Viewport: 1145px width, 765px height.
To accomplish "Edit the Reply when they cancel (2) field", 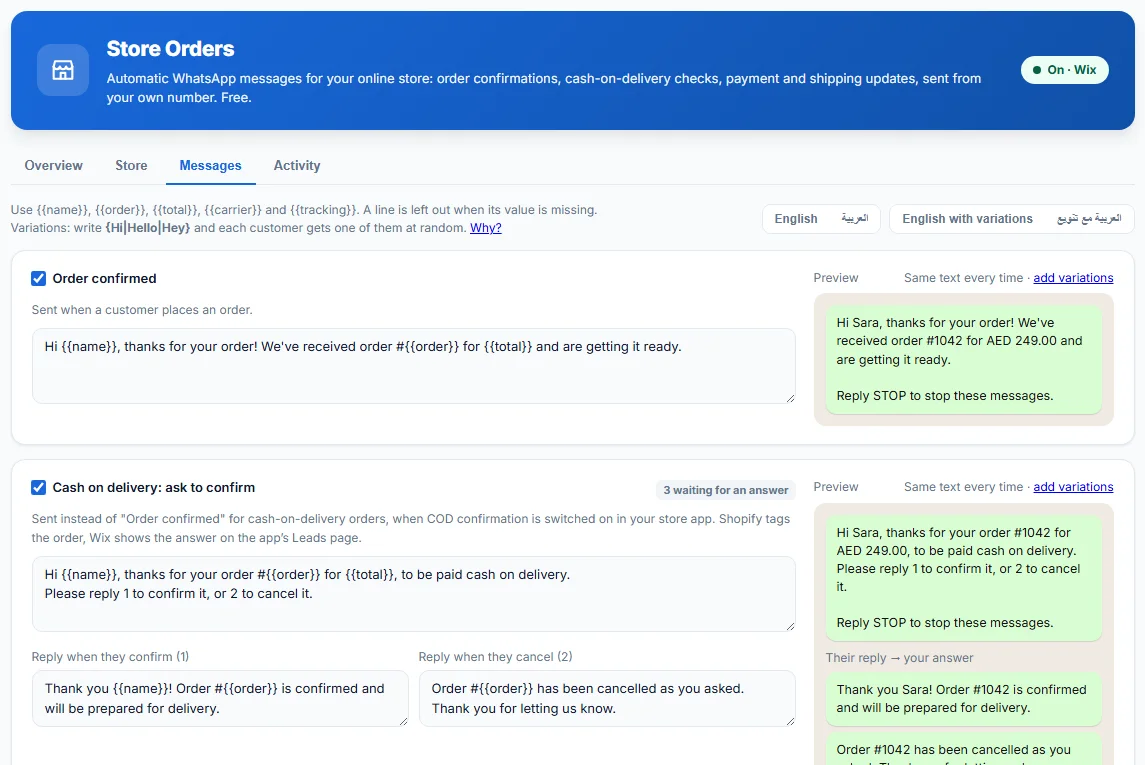I will [x=607, y=699].
